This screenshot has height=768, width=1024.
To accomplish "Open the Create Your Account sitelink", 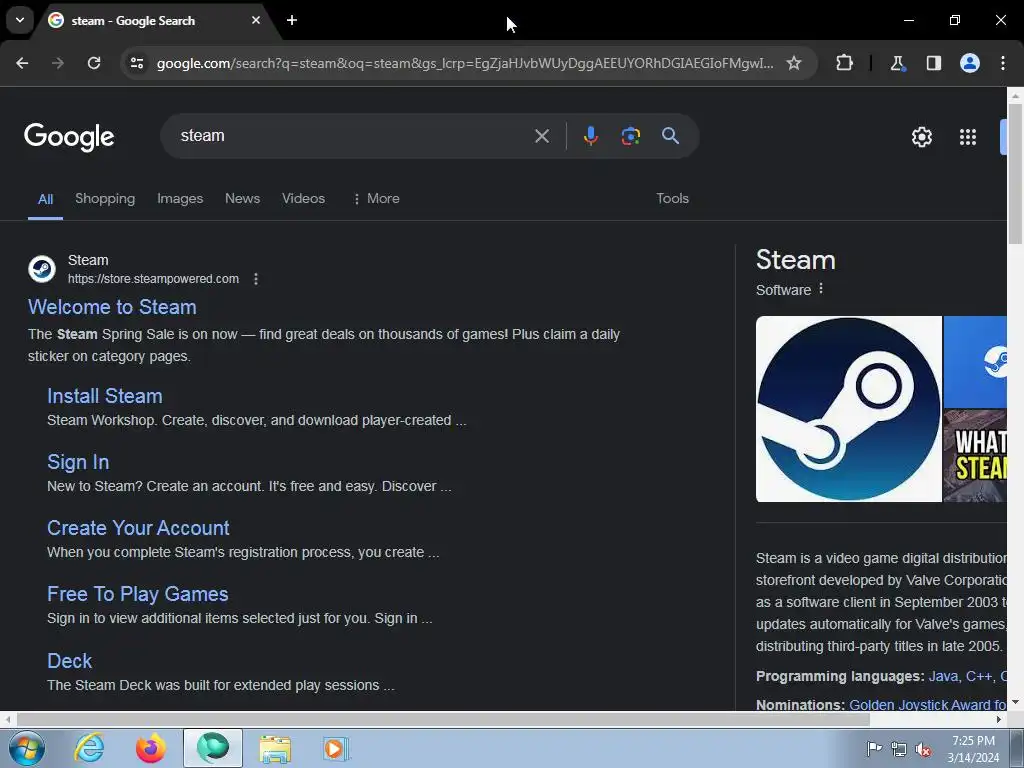I will 138,528.
